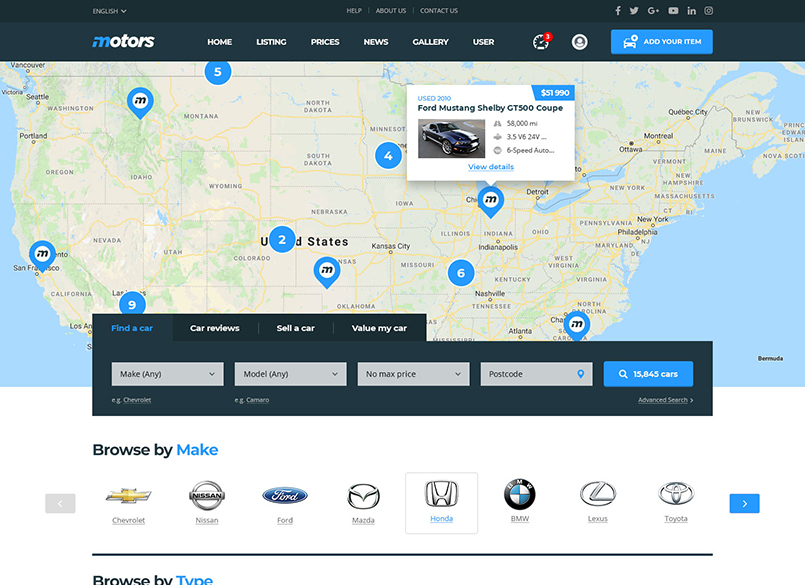Open the Twitter social icon
The width and height of the screenshot is (805, 585).
coord(634,11)
